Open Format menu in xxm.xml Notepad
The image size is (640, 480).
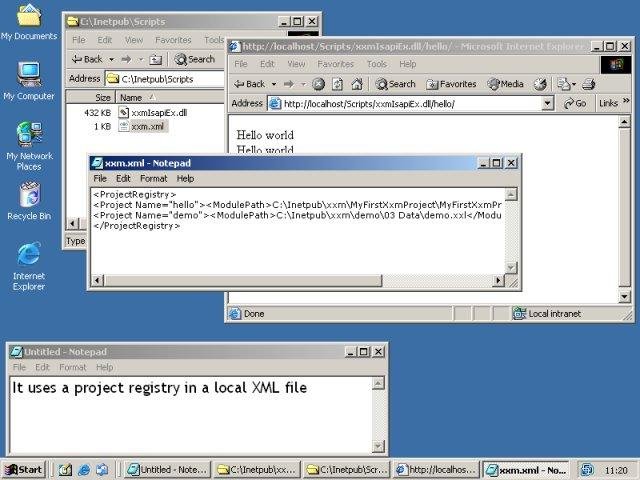click(153, 179)
